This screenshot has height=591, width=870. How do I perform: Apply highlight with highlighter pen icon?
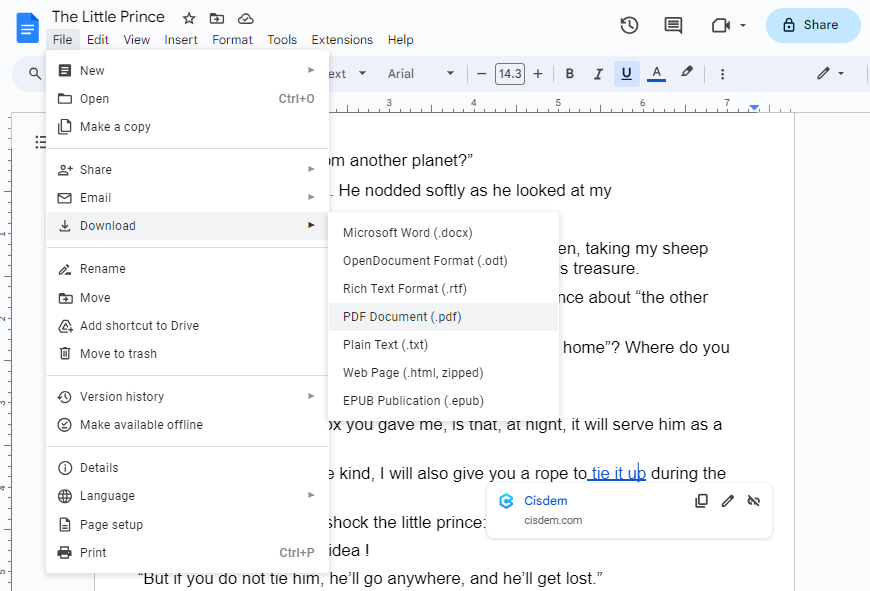686,73
